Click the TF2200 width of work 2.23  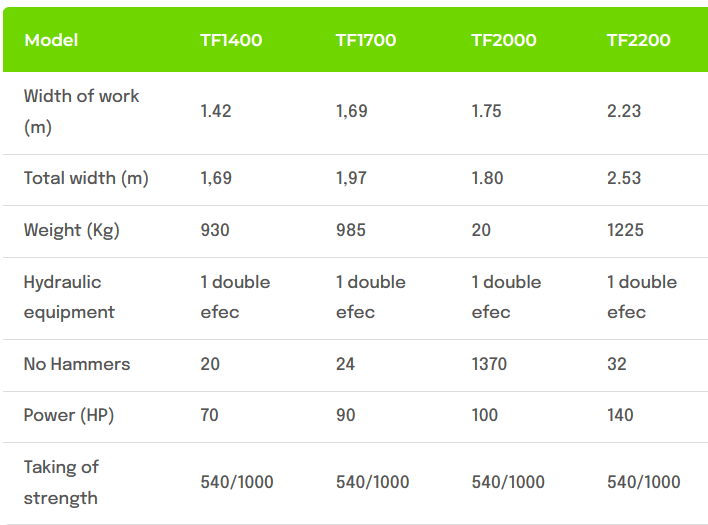[x=624, y=111]
